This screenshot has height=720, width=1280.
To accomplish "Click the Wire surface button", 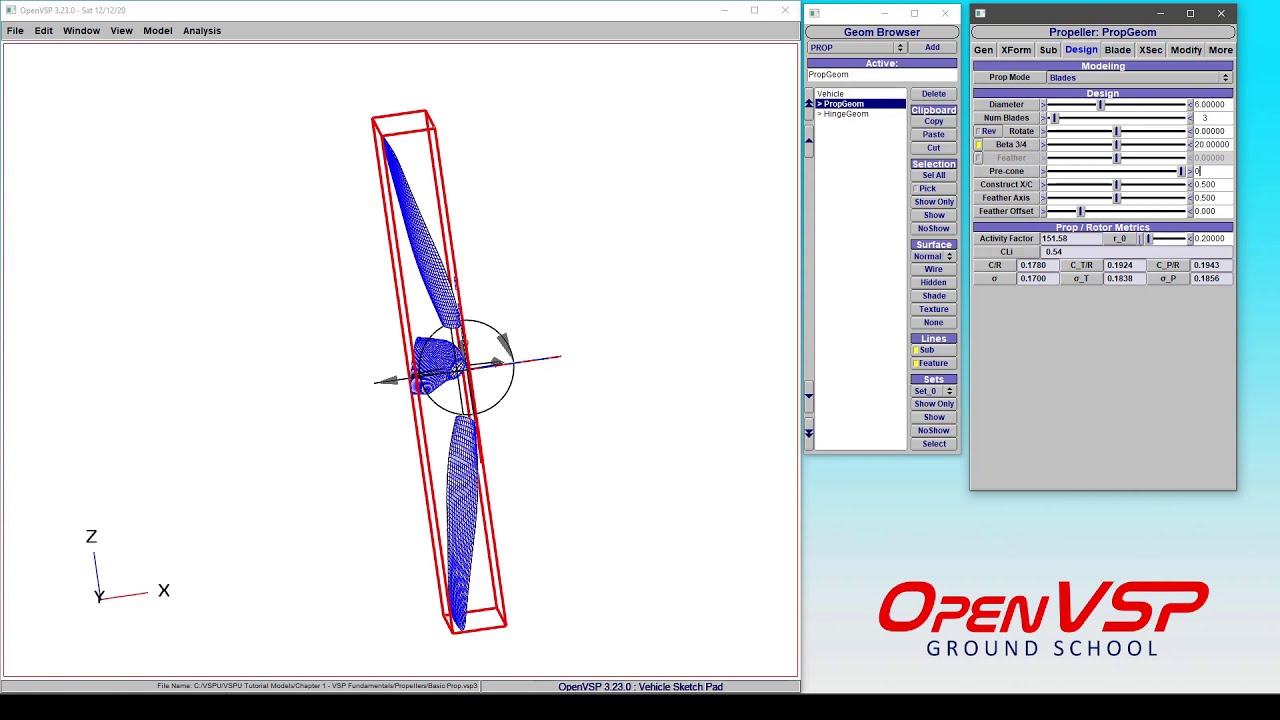I will coord(933,269).
